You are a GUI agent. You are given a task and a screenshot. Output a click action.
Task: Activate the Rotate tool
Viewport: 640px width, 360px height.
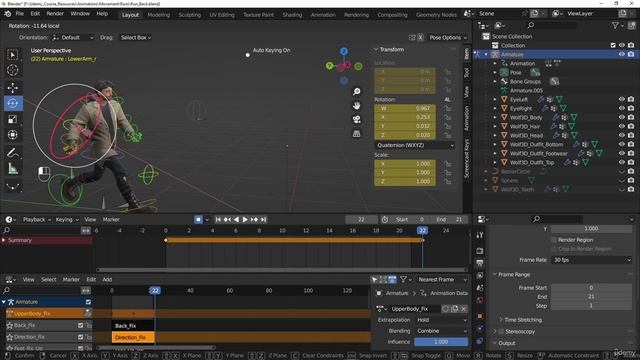pyautogui.click(x=13, y=103)
